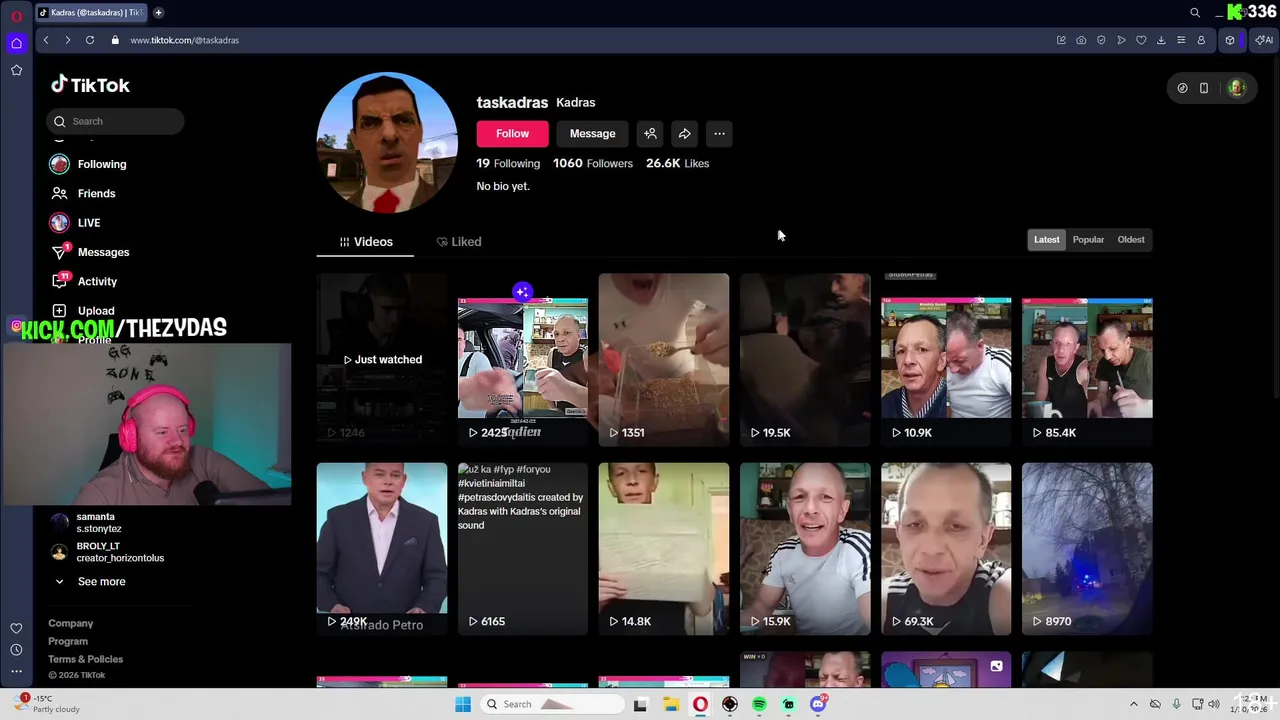Click the Opera tab search magnifier
1280x720 pixels.
(x=1195, y=13)
